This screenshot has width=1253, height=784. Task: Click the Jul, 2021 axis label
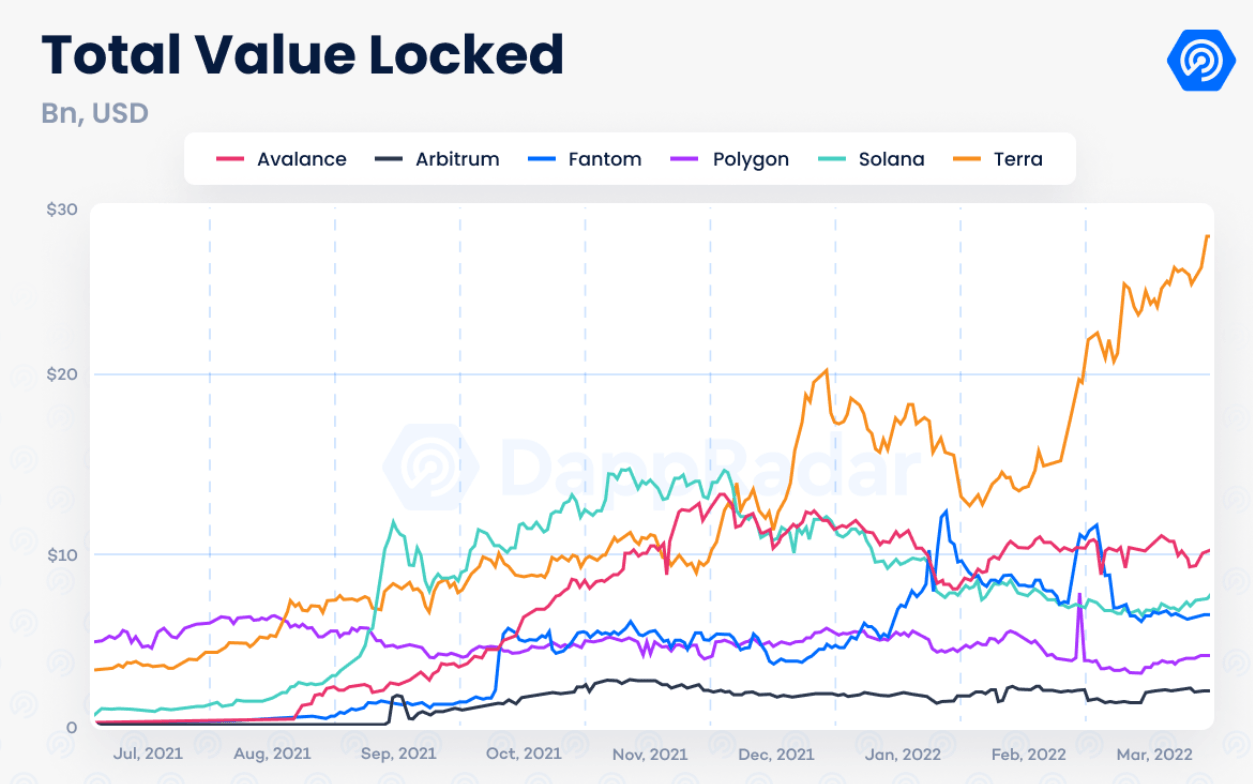[x=148, y=753]
